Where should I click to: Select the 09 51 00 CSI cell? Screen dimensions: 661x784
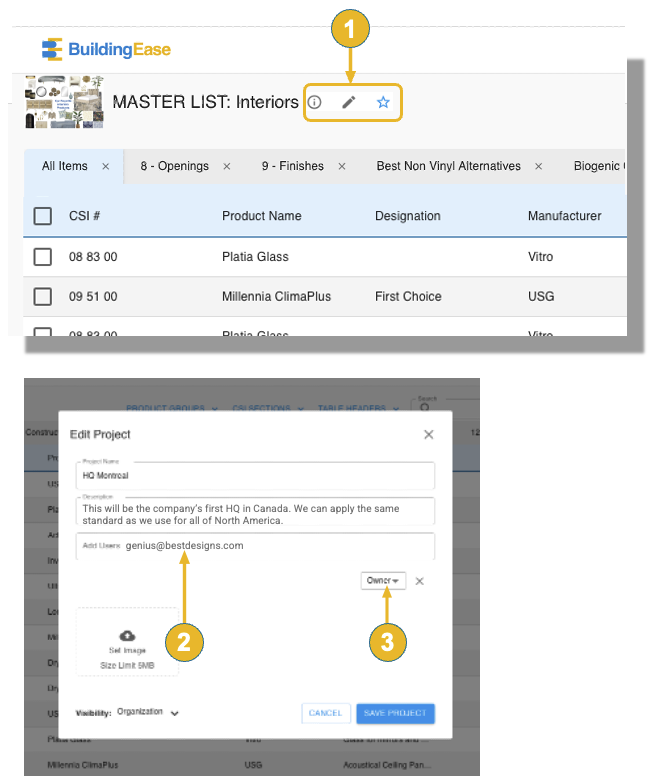93,296
